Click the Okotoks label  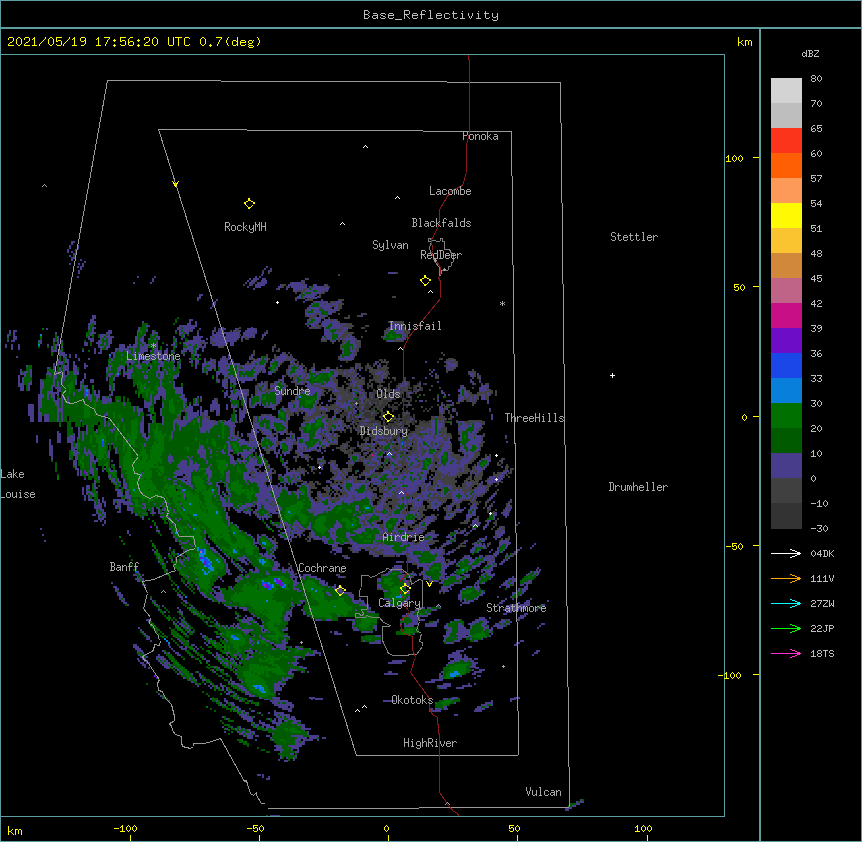pyautogui.click(x=412, y=700)
